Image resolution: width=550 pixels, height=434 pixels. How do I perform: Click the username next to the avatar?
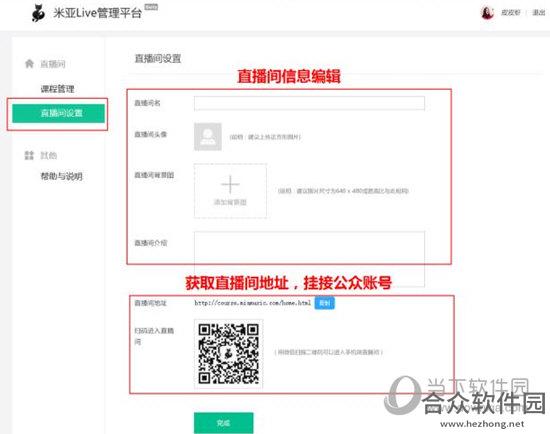pos(510,13)
